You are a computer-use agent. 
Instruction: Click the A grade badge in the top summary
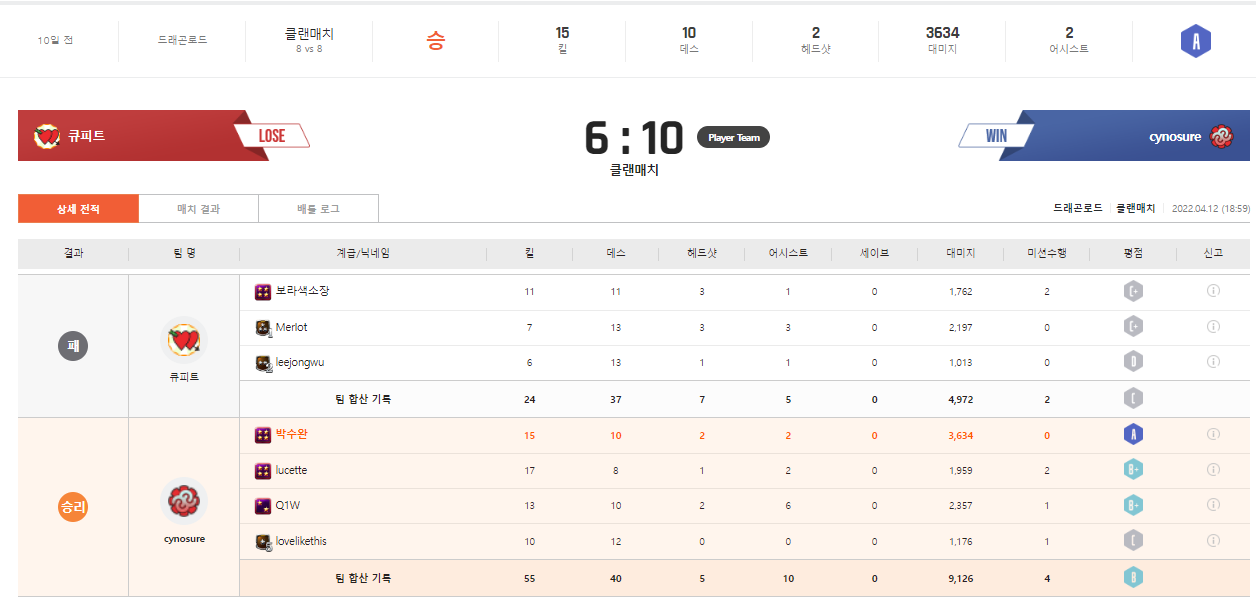tap(1195, 41)
